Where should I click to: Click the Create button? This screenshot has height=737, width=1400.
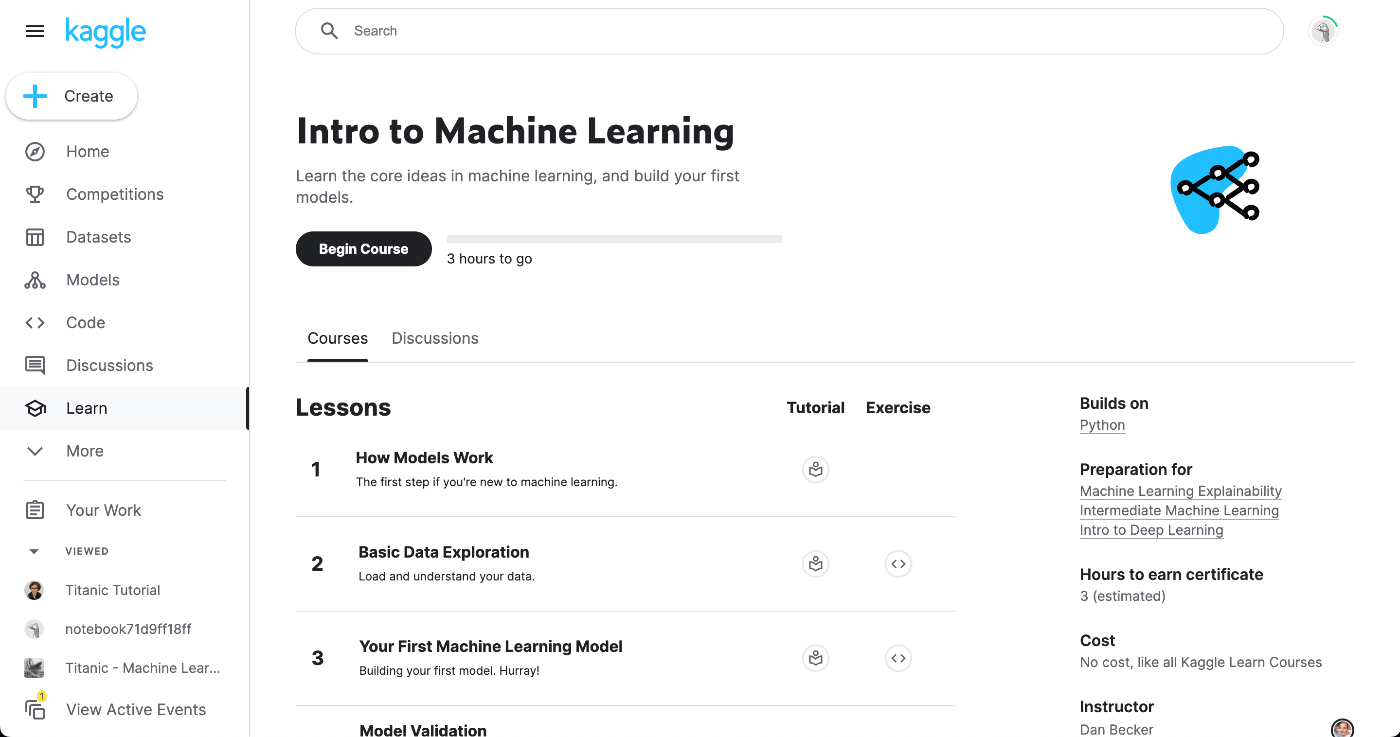(x=72, y=96)
